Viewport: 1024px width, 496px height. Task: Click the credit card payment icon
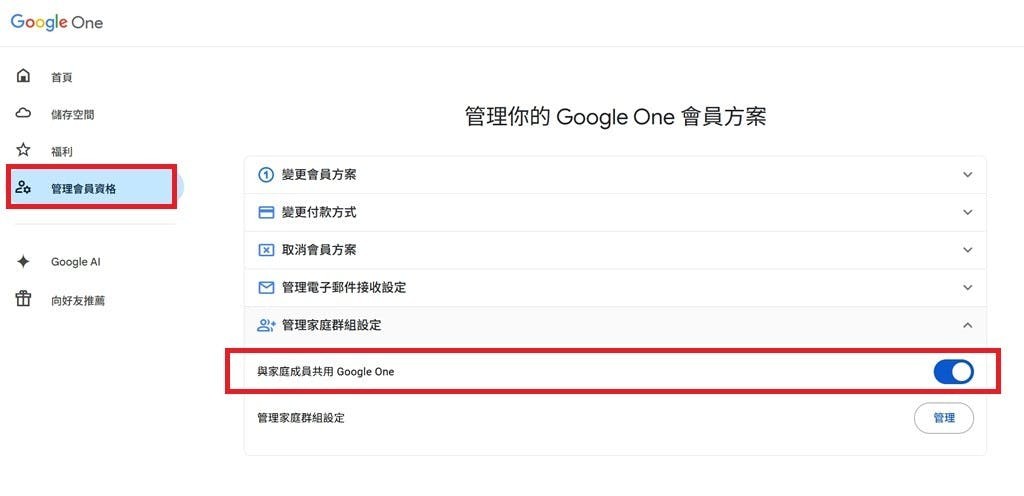(x=266, y=212)
